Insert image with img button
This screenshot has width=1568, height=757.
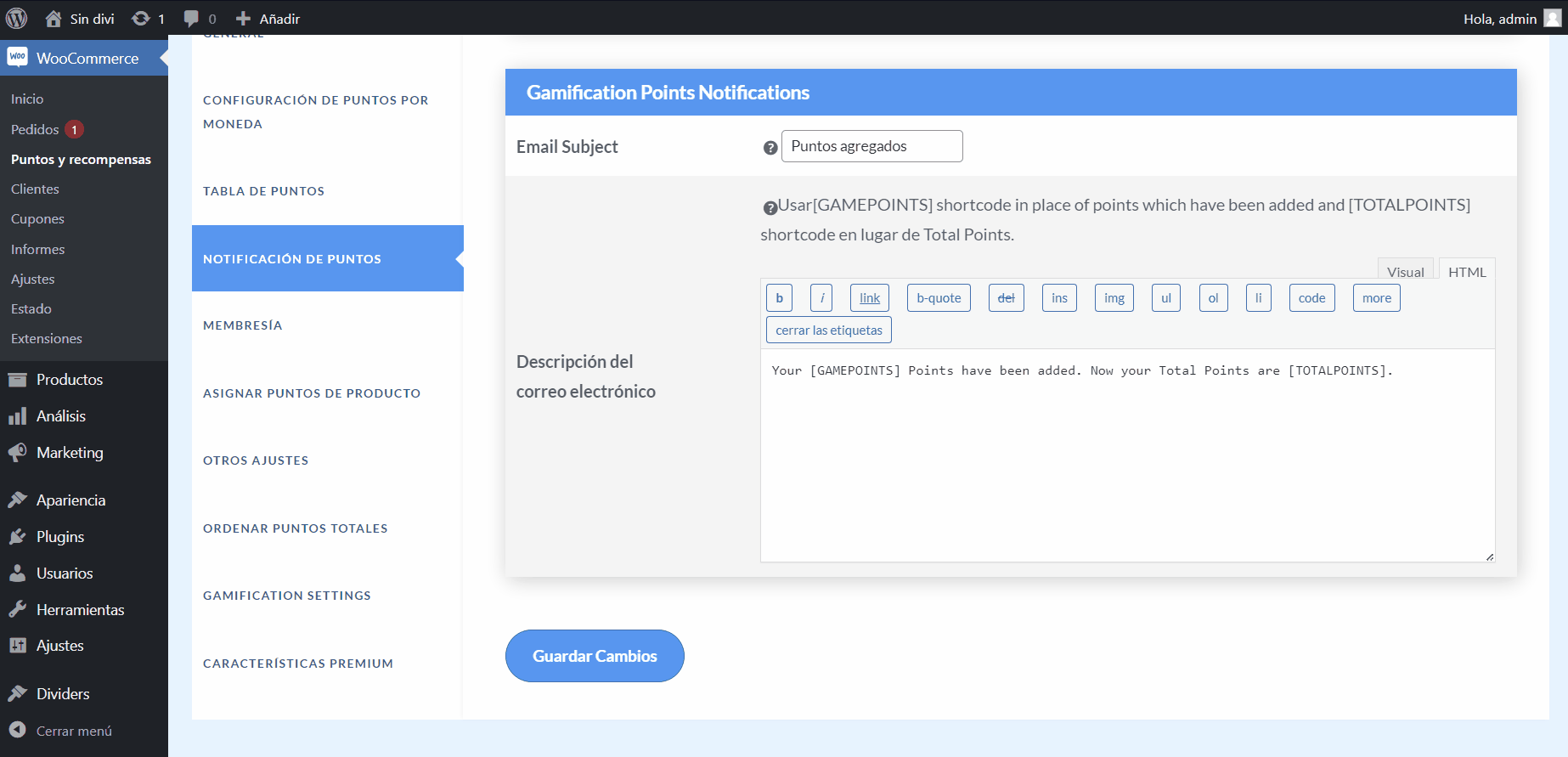click(x=1114, y=298)
